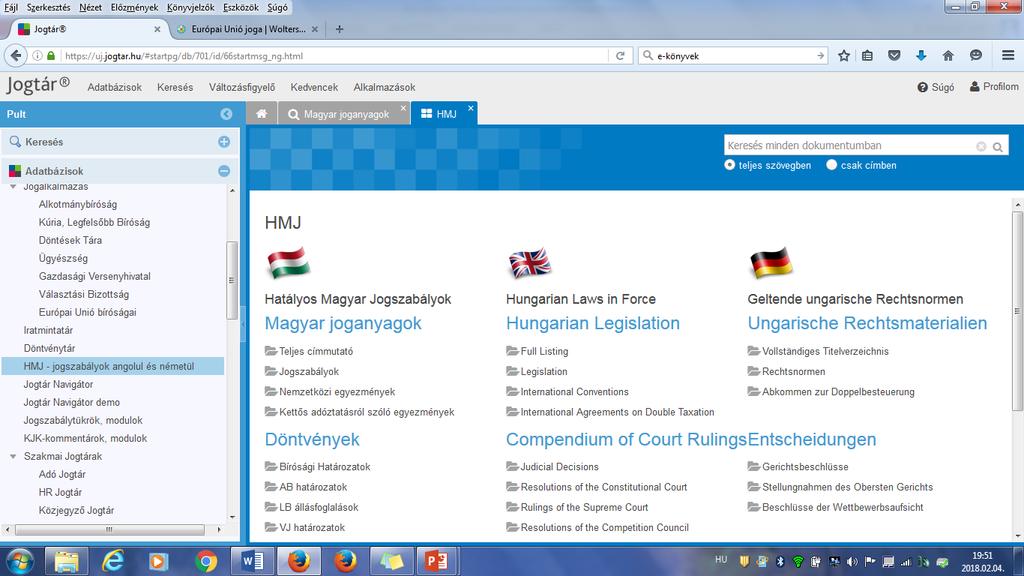Viewport: 1024px width, 576px height.
Task: Open Keresés menu in top navigation
Action: pyautogui.click(x=175, y=87)
